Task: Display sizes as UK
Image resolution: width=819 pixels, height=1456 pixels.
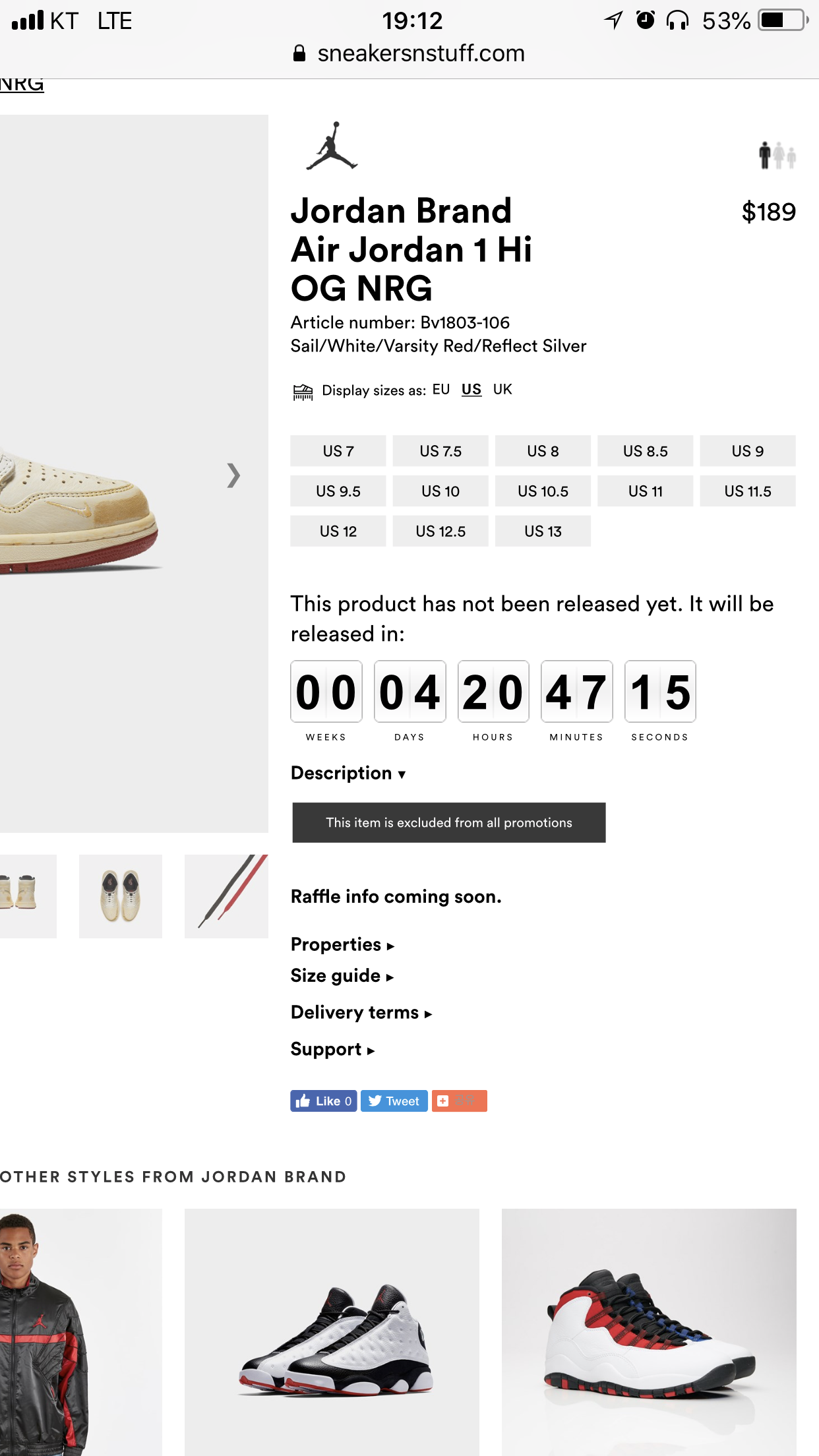Action: [502, 390]
